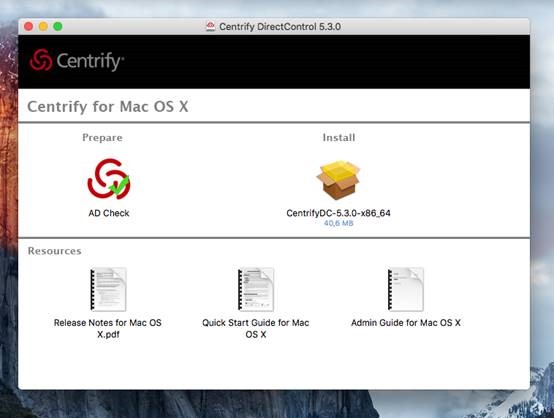
Task: Open the AD Check icon
Action: click(109, 179)
